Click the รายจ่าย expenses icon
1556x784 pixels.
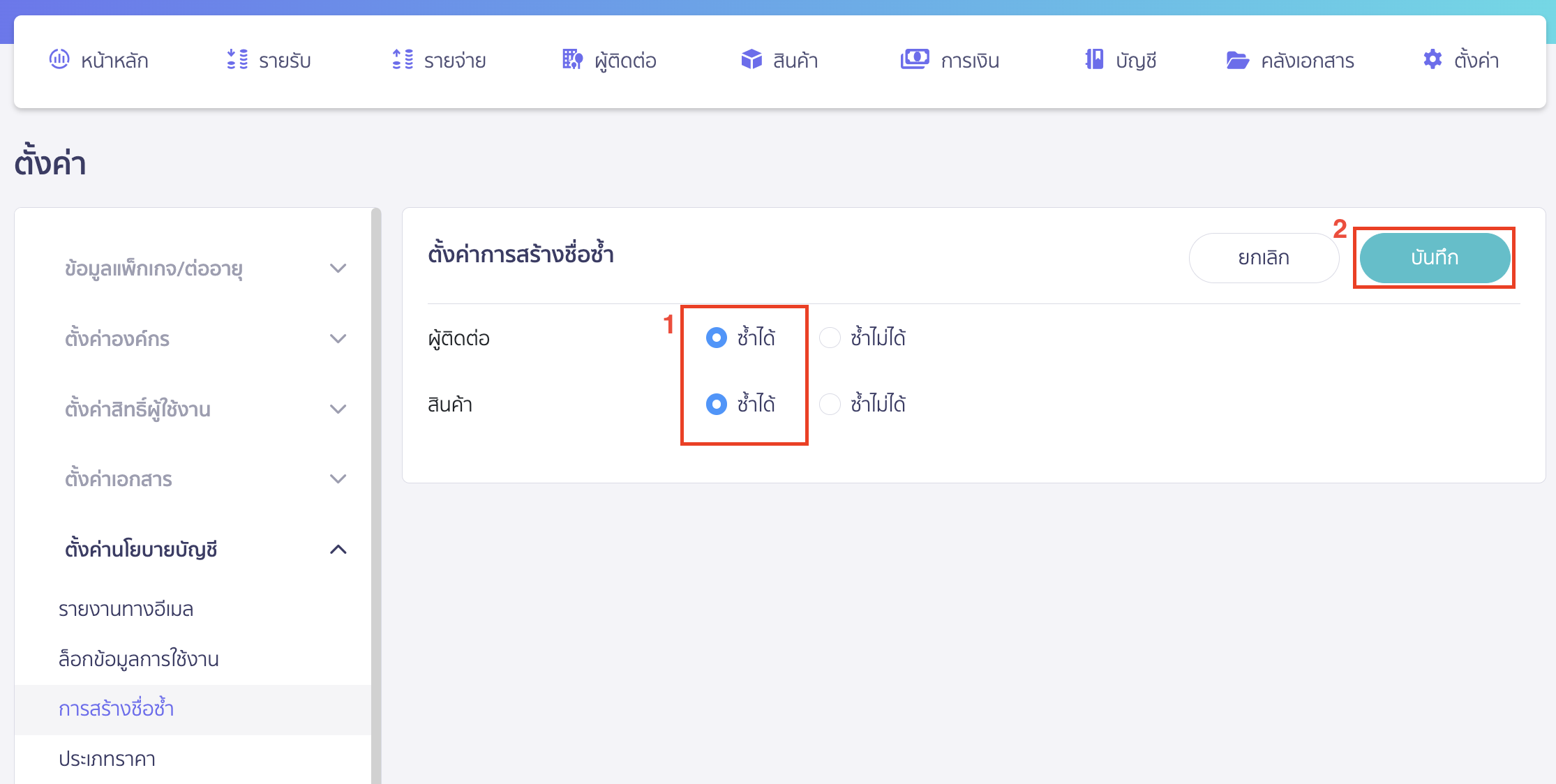(x=403, y=60)
